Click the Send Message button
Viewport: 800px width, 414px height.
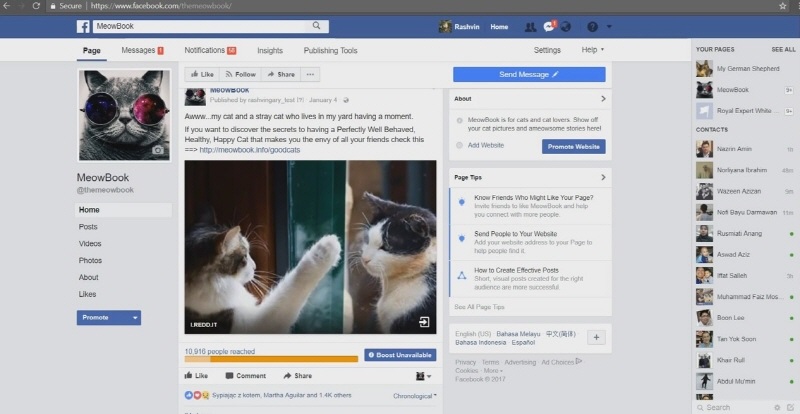click(529, 75)
